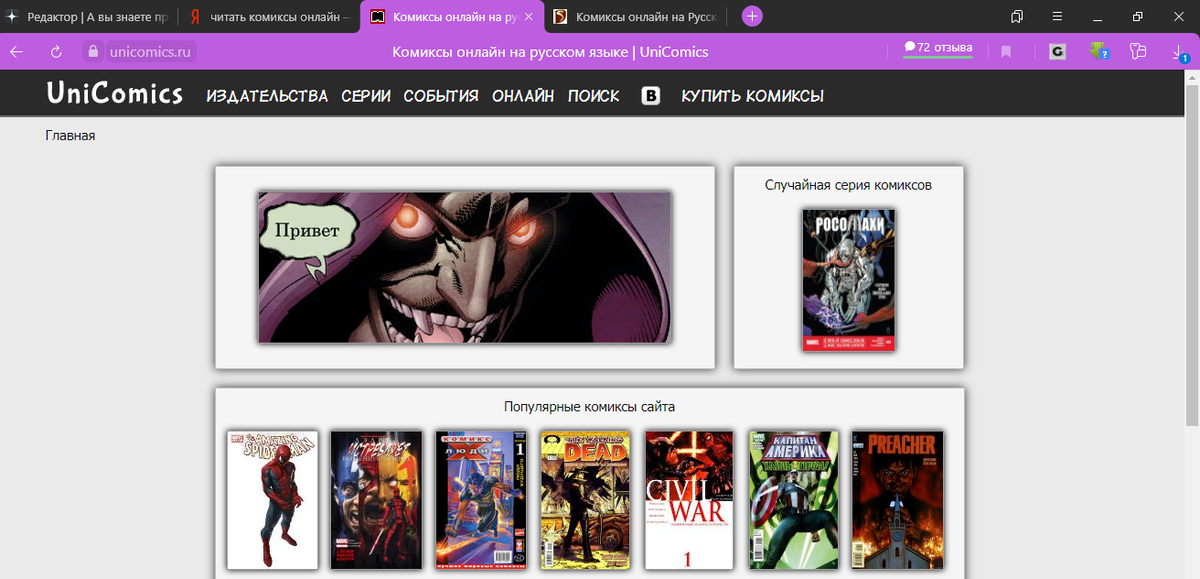1200x579 pixels.
Task: Switch to the читать комиксы онлайн tab
Action: pos(268,16)
